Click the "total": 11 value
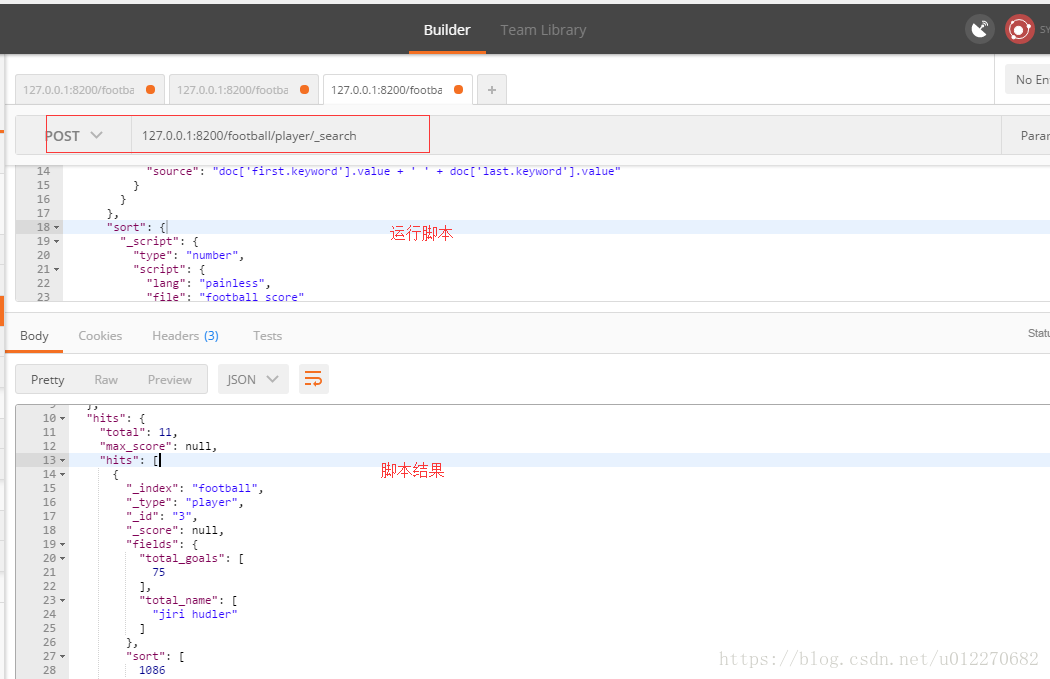This screenshot has width=1050, height=679. pos(165,433)
